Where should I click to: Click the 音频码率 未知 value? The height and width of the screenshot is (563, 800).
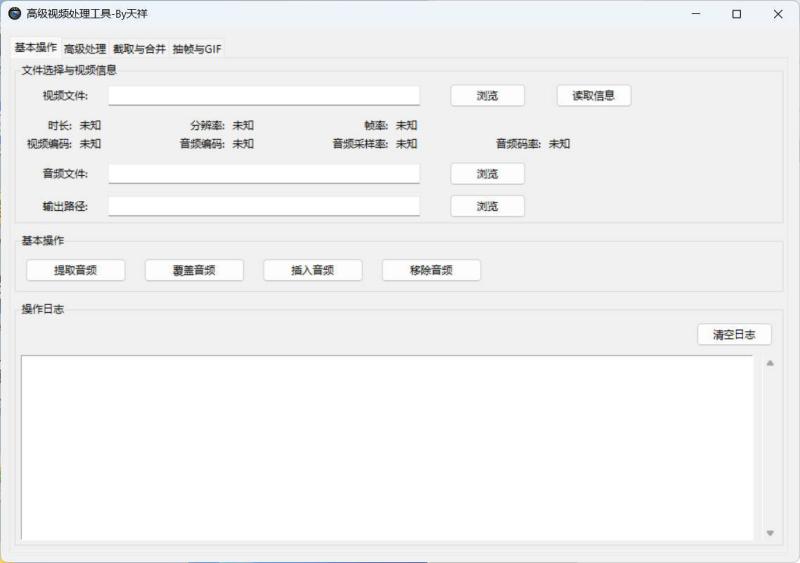coord(559,144)
